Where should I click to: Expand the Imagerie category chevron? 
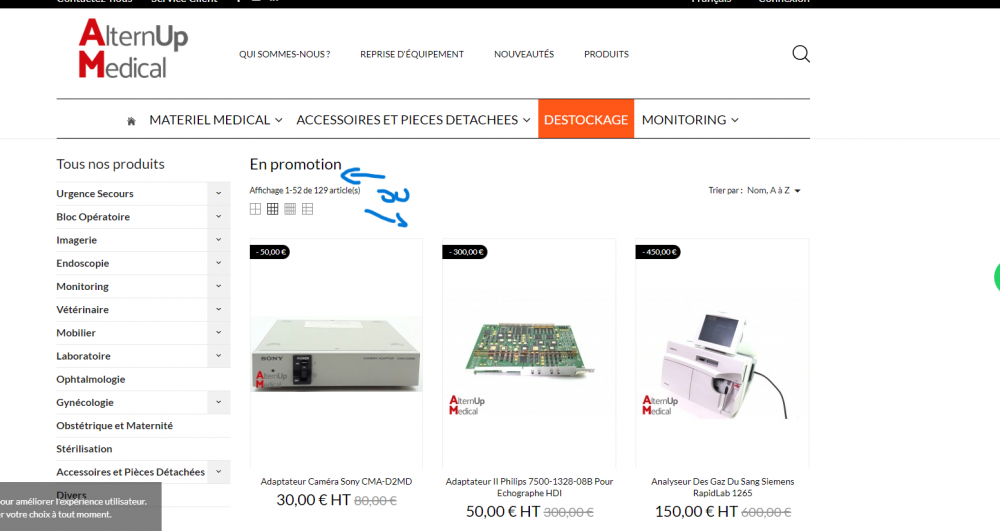(218, 240)
